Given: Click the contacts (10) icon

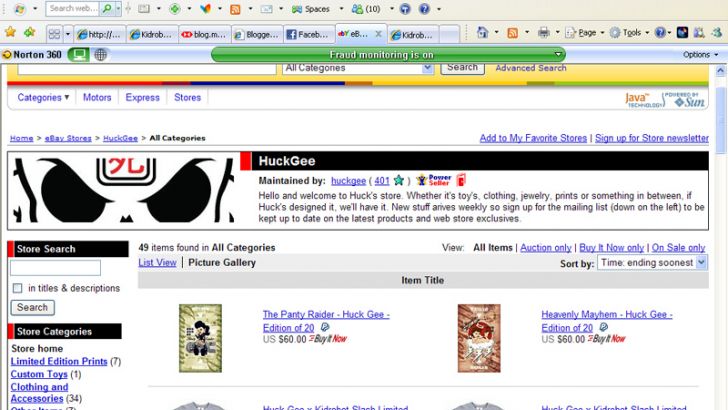Looking at the screenshot, I should tap(366, 9).
